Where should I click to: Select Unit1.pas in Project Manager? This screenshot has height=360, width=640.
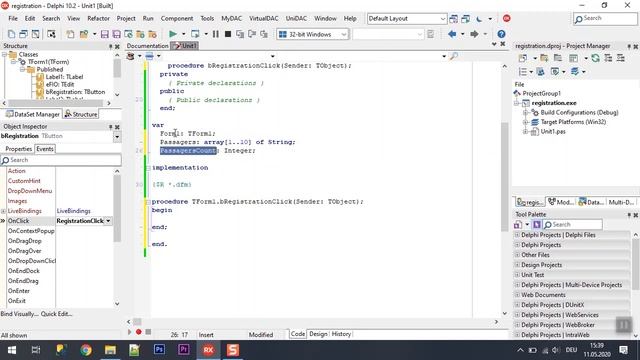553,132
